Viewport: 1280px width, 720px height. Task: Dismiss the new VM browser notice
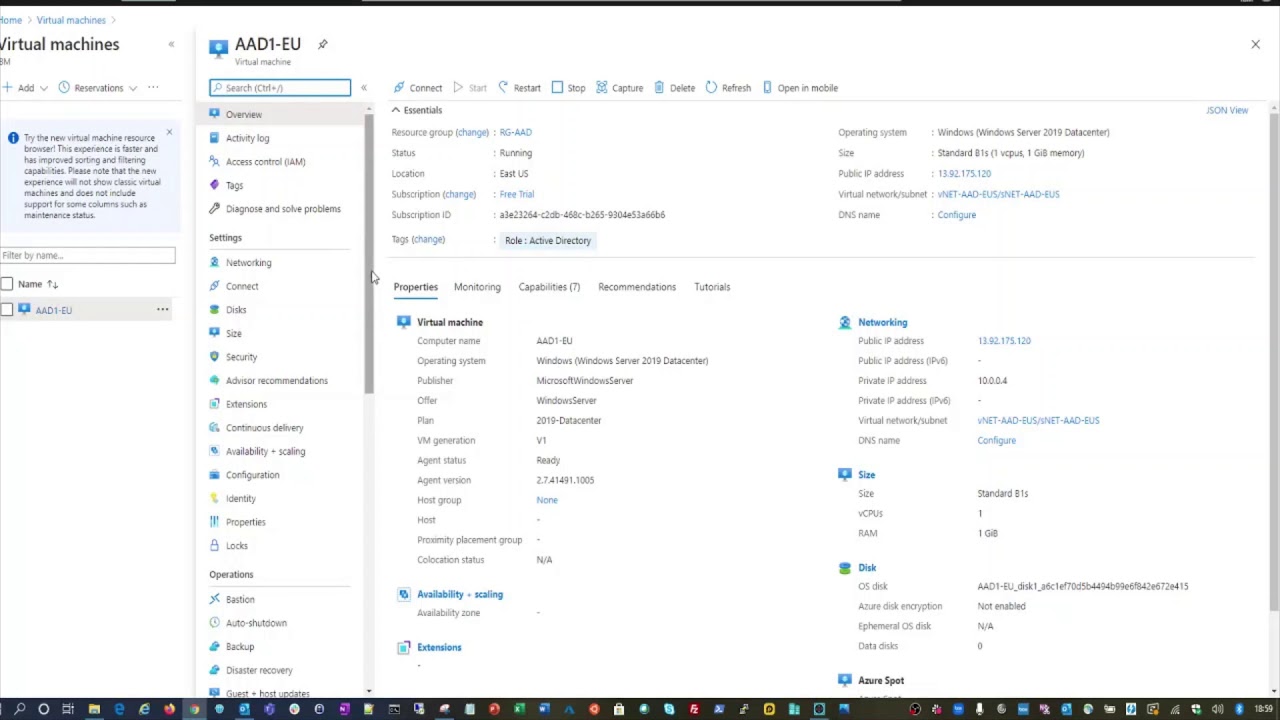tap(169, 132)
